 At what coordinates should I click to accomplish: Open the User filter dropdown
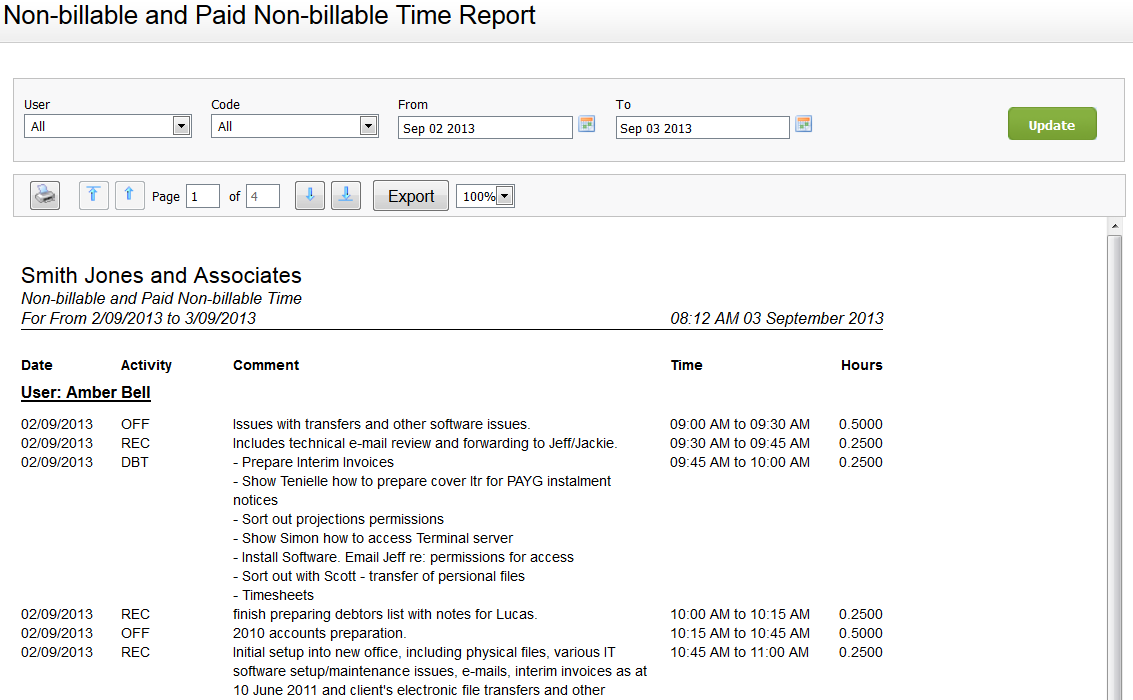coord(182,125)
